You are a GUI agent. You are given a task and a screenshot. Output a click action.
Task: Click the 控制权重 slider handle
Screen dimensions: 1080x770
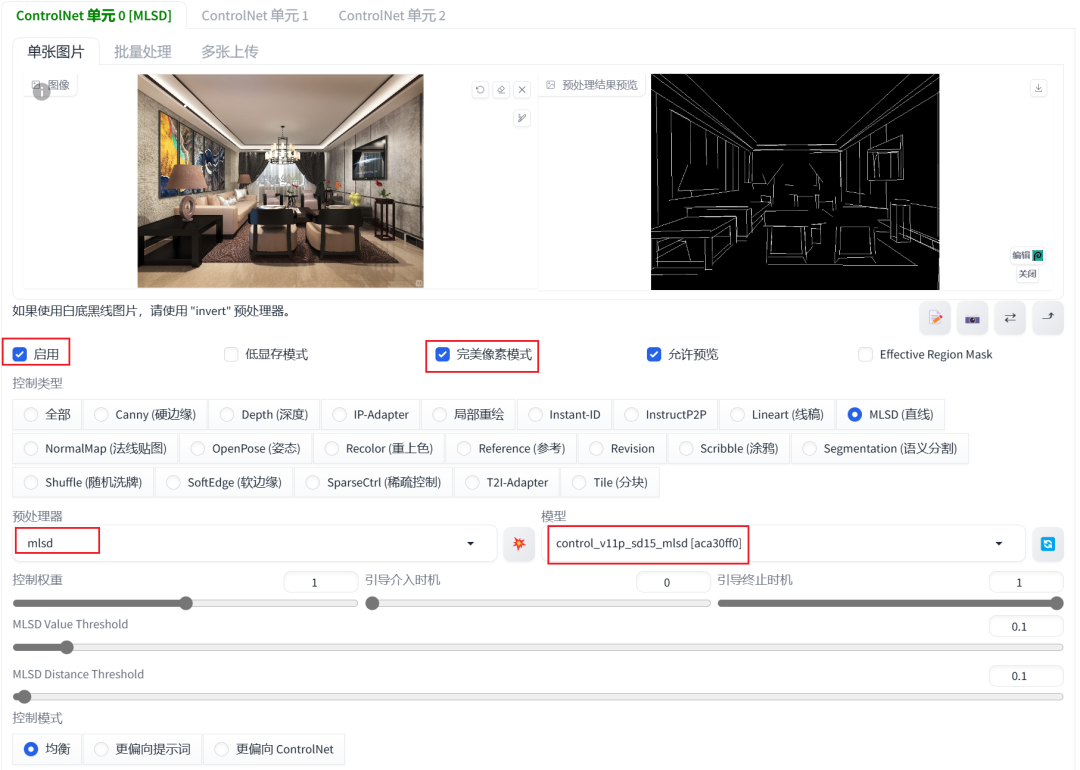[186, 603]
